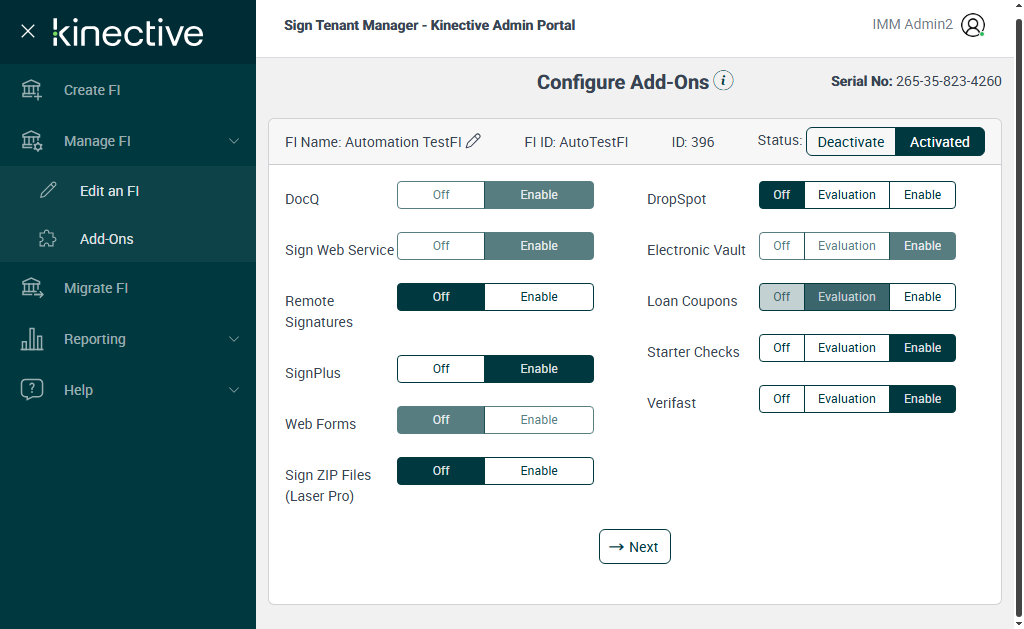1024x629 pixels.
Task: Click the Sign Tenant Manager page title
Action: pyautogui.click(x=430, y=25)
